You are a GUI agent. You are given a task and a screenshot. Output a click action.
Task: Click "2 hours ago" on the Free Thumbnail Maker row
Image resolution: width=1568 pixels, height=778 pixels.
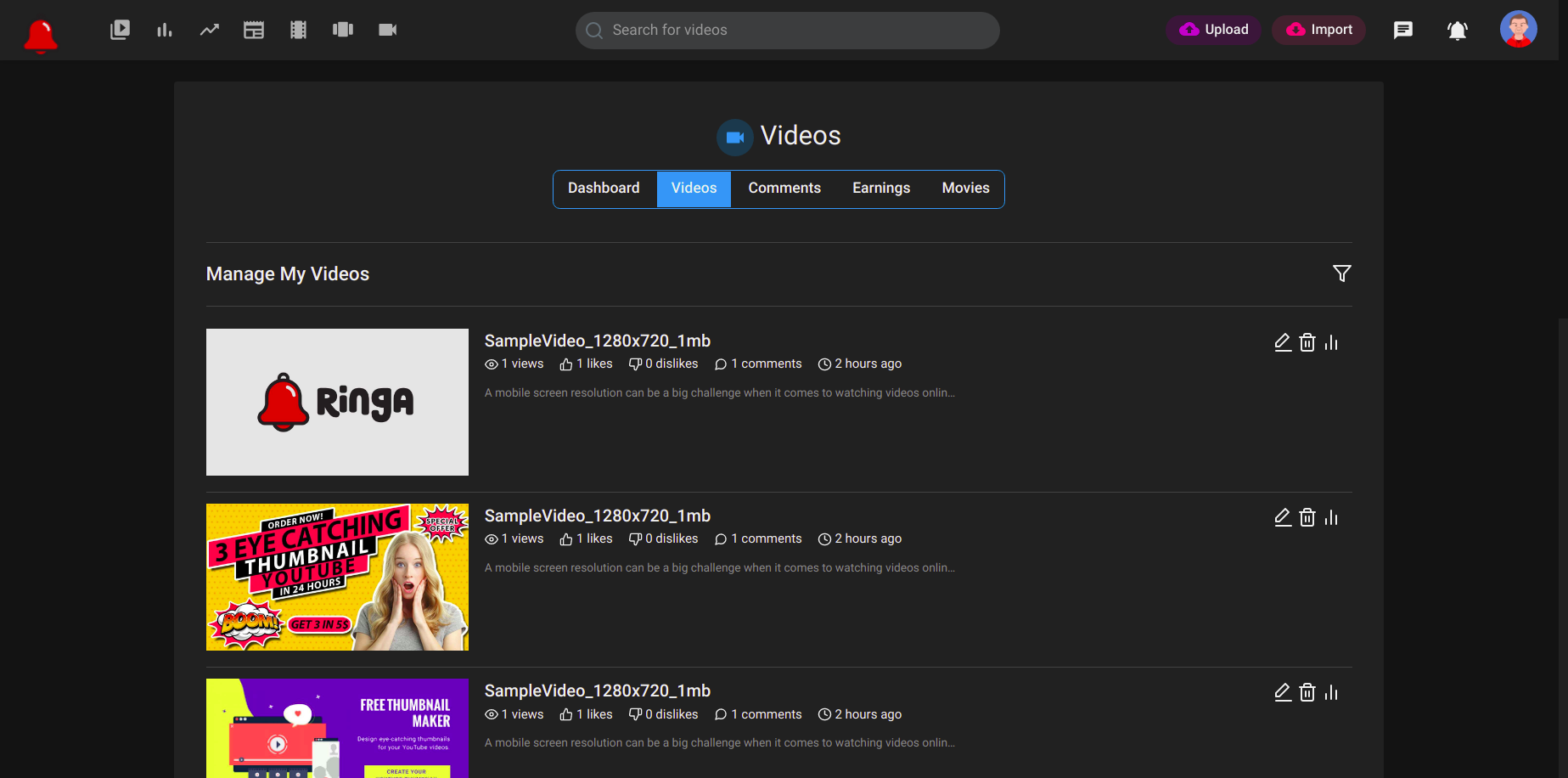coord(860,714)
